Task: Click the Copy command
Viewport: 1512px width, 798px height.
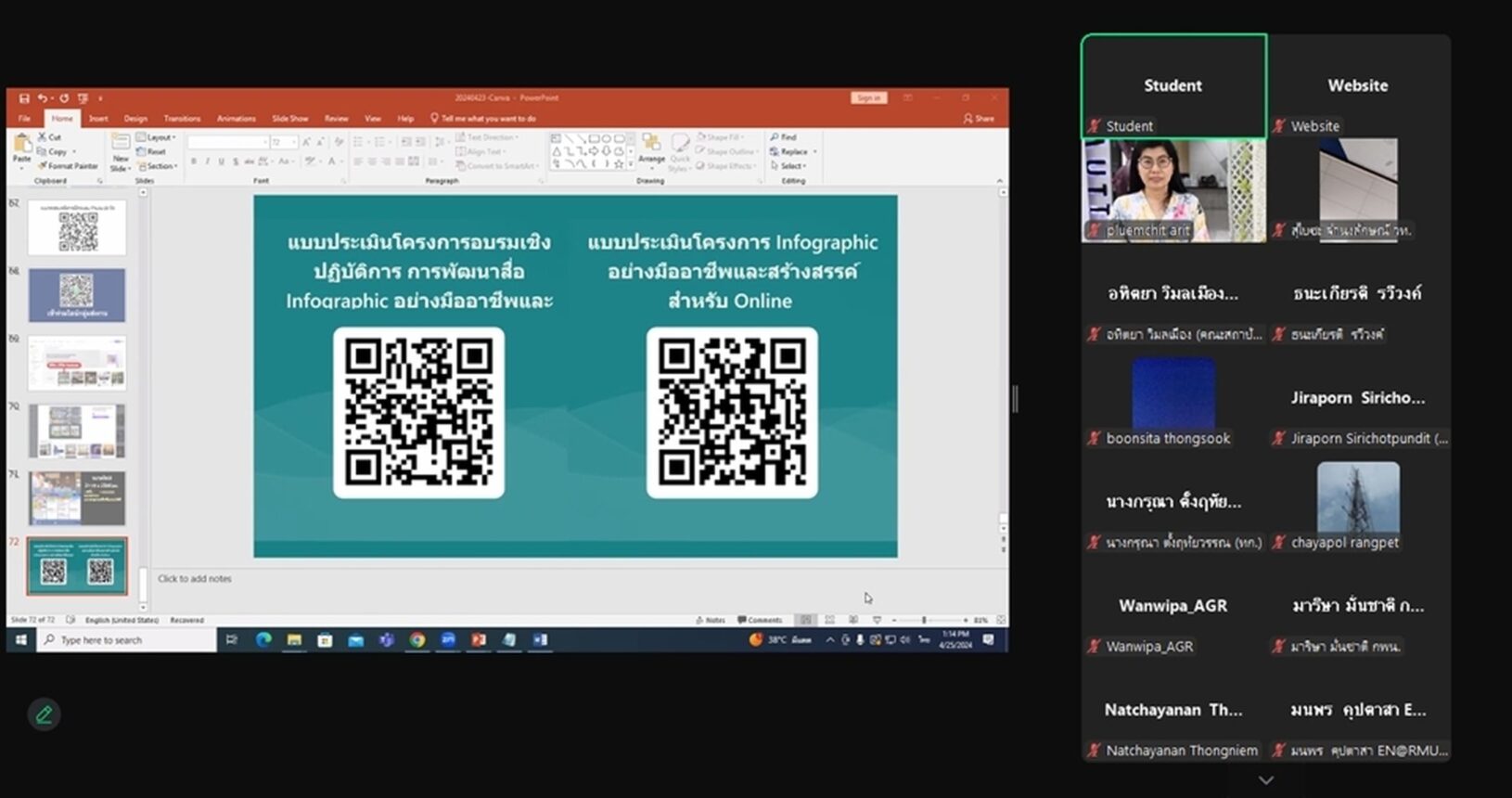Action: pyautogui.click(x=54, y=151)
